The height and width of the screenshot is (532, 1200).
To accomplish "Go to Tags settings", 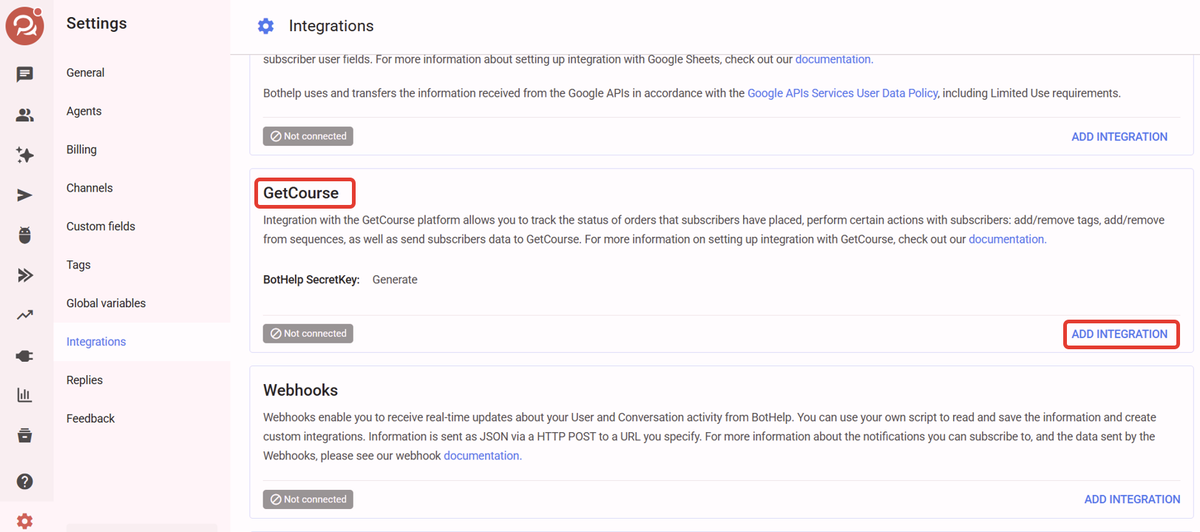I will click(x=78, y=265).
